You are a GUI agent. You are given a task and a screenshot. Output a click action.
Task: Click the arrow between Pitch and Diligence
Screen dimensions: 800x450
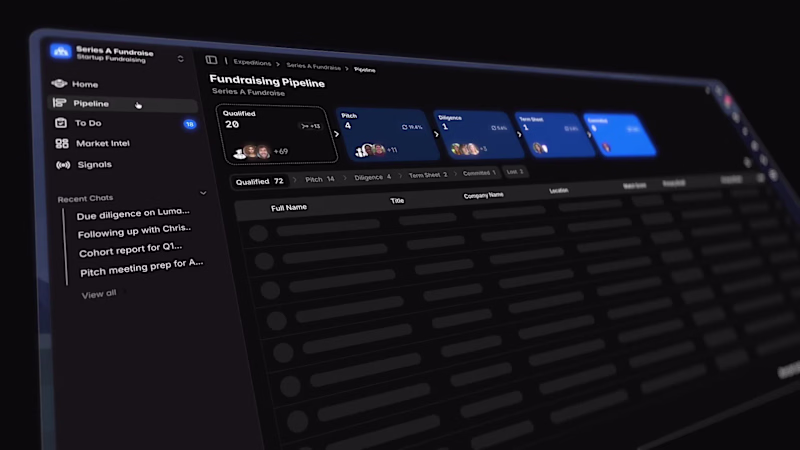pyautogui.click(x=436, y=135)
